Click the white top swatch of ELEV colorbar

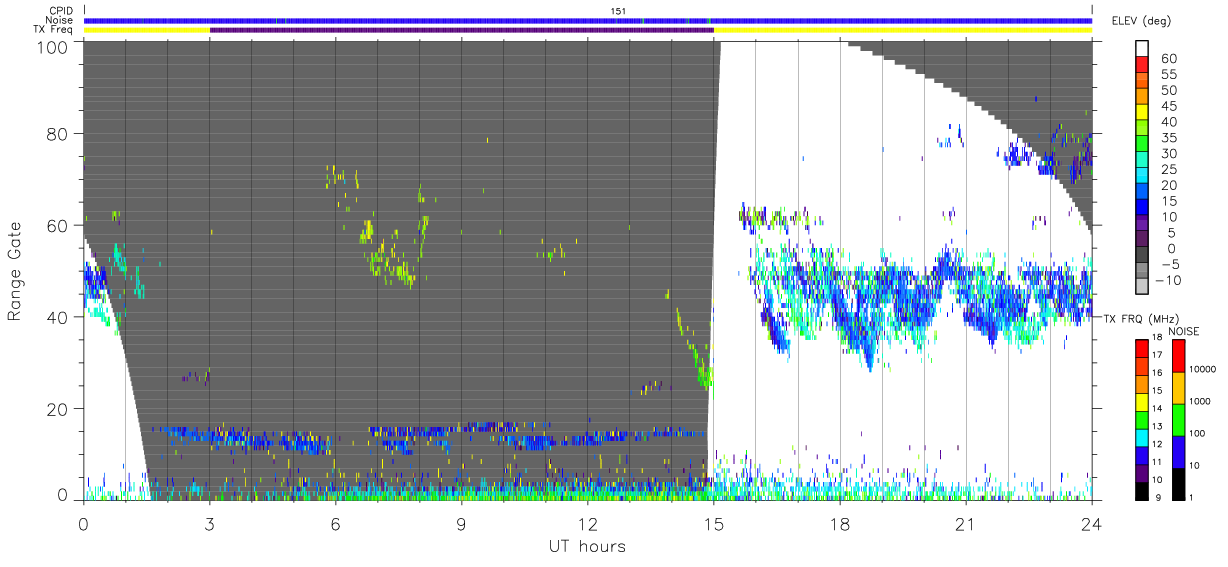tap(1142, 48)
